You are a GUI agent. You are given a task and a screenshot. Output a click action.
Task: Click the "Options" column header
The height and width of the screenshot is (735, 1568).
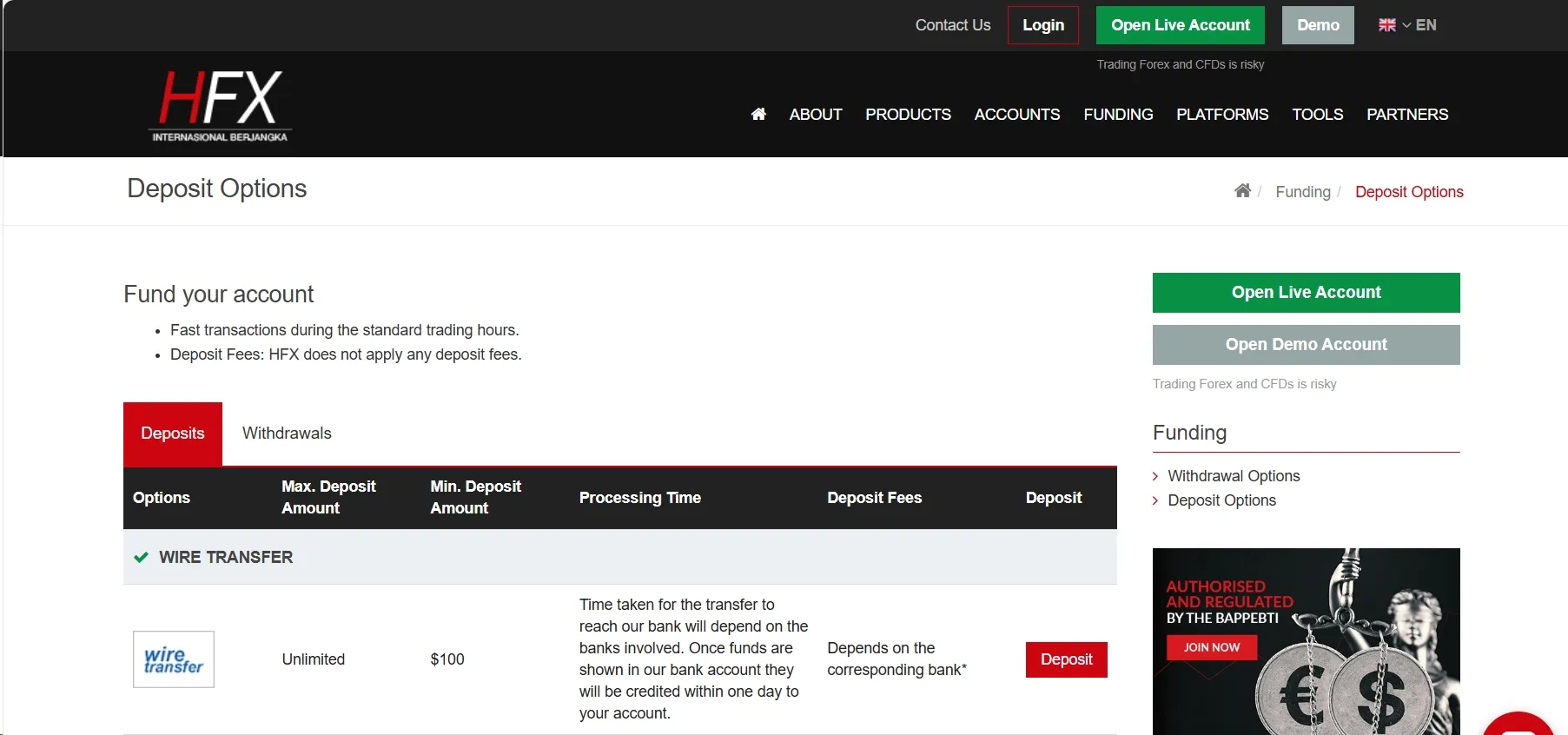(x=162, y=498)
